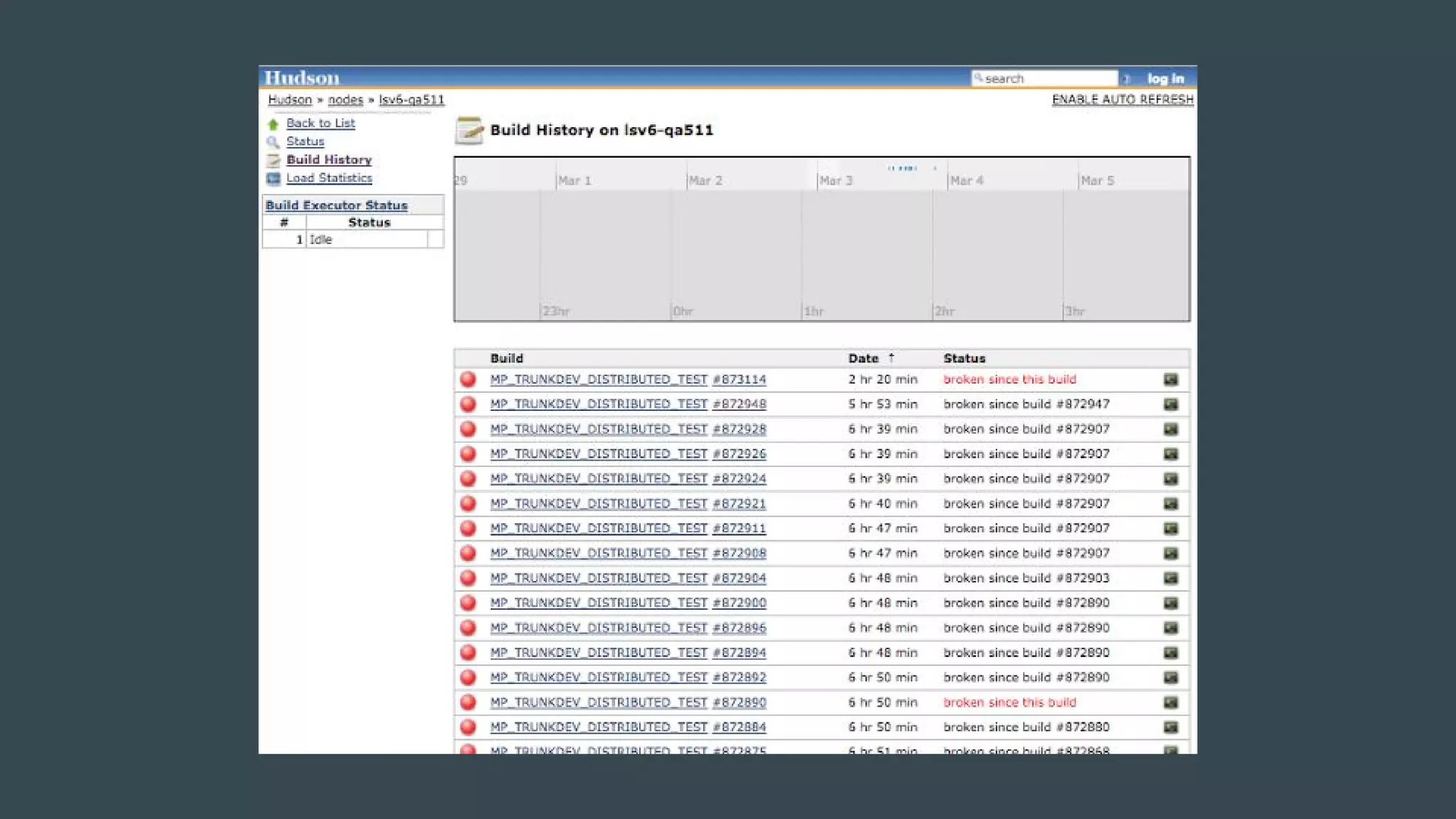Viewport: 1456px width, 819px height.
Task: Open console icon for build #873114
Action: (1170, 380)
